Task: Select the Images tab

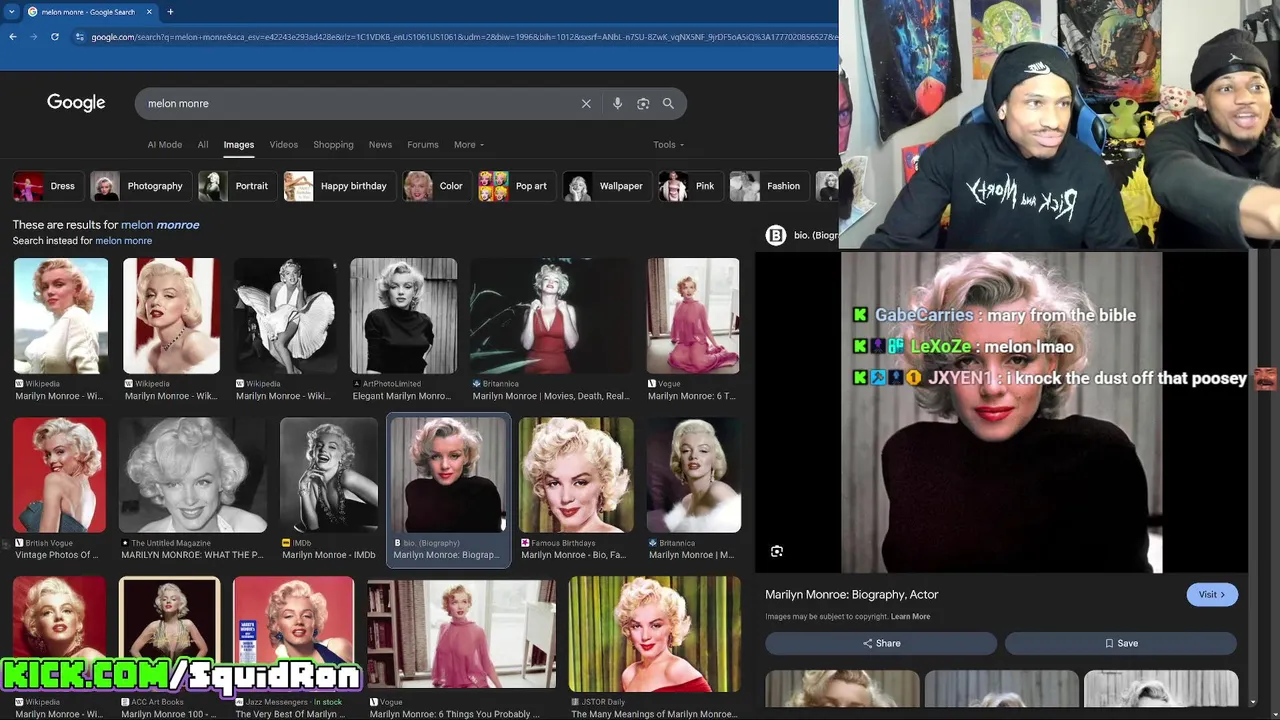Action: 238,145
